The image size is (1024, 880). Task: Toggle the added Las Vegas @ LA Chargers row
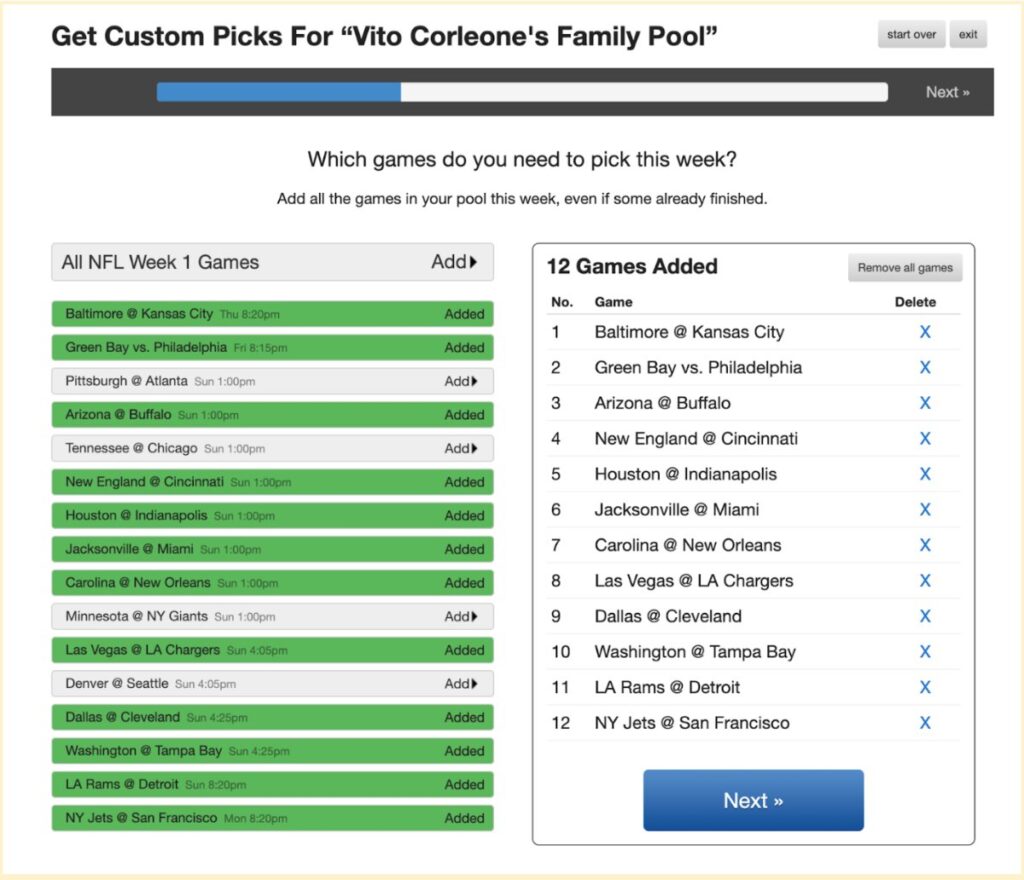(x=272, y=650)
